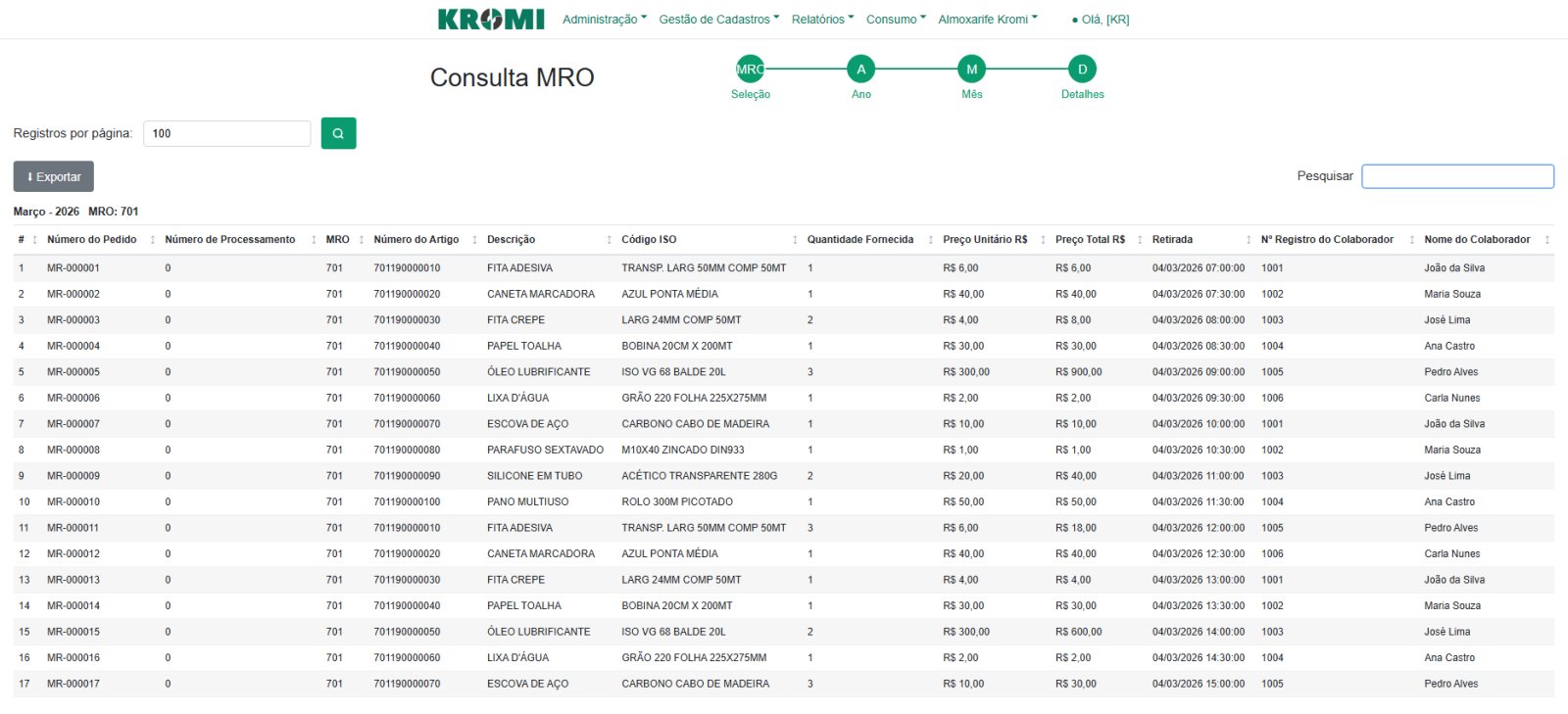Screen dimensions: 1568x714
Task: Click the green search magnifier button
Action: 338,133
